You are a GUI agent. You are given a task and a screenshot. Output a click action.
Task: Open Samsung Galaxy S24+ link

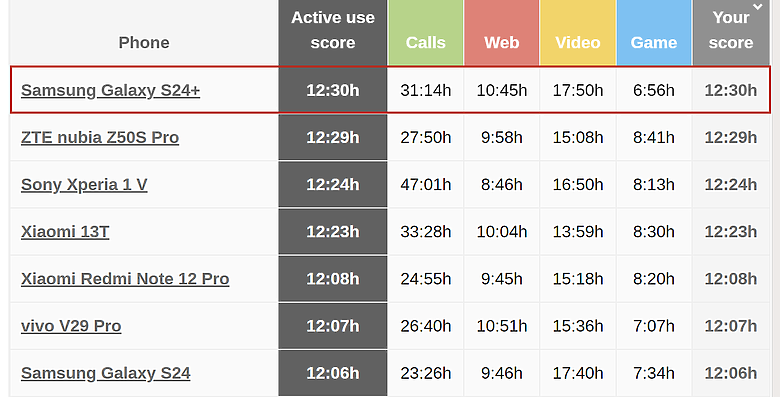(110, 91)
